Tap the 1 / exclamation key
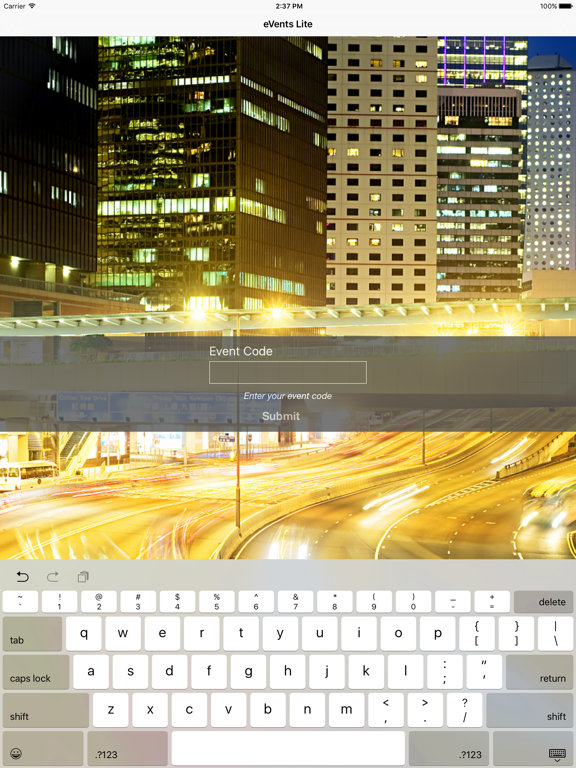 click(59, 601)
